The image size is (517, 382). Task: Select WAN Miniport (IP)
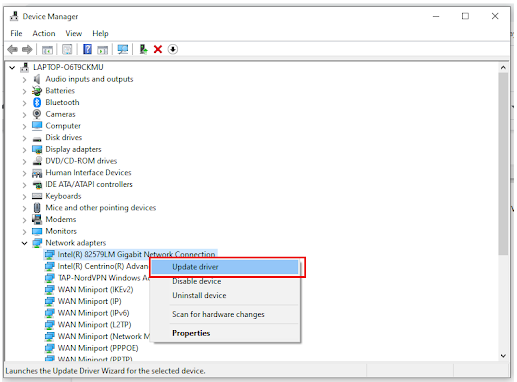point(89,301)
